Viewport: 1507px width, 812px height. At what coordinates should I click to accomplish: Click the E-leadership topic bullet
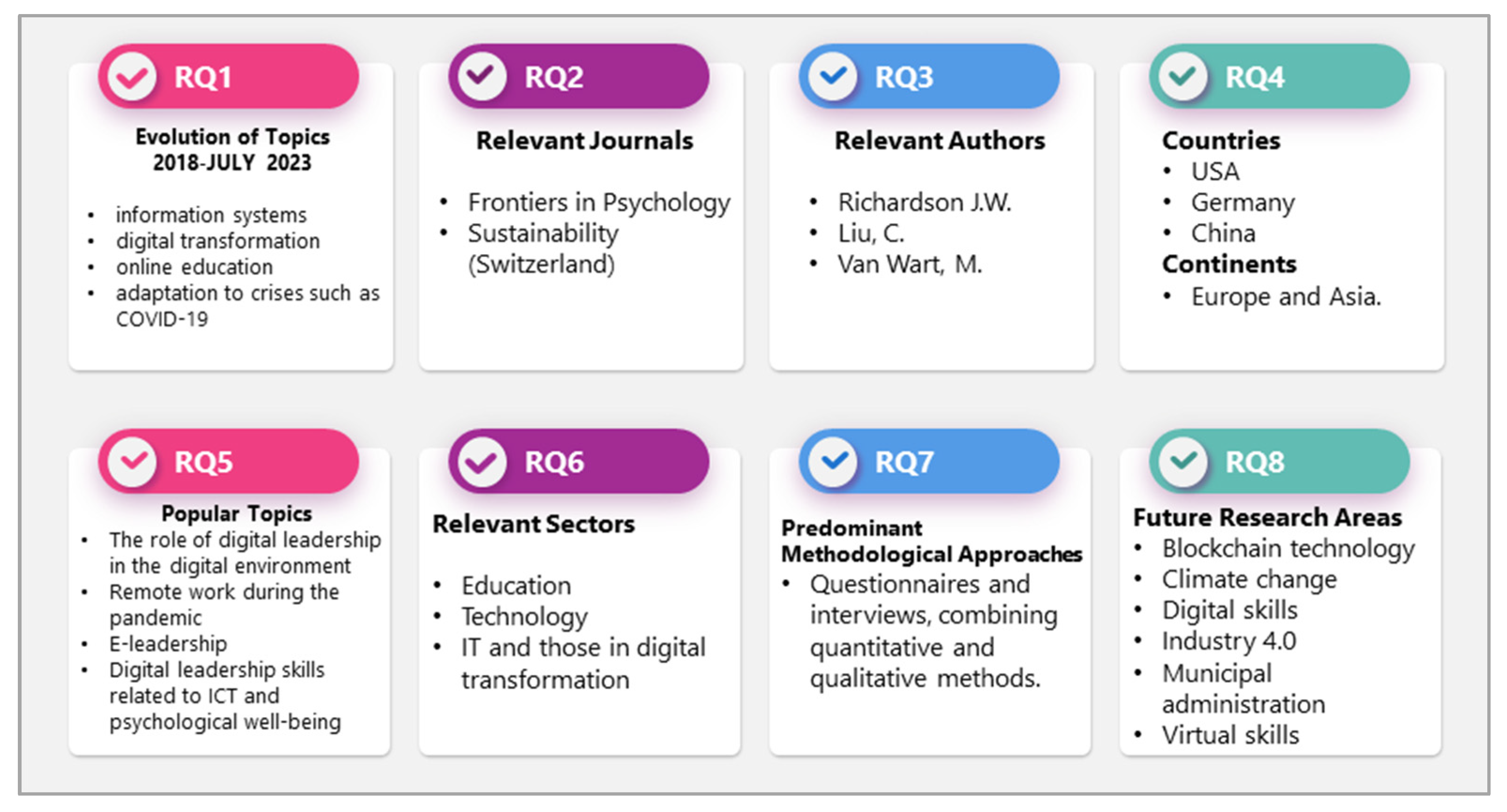tap(168, 644)
